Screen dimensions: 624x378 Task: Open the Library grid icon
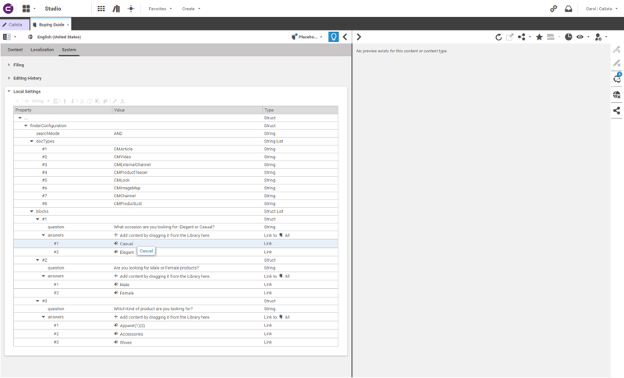click(101, 8)
